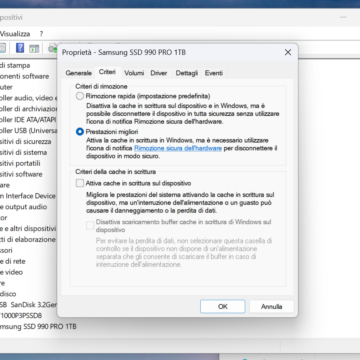Open the ? help menu in Device Manager
360x360 pixels.
point(41,34)
